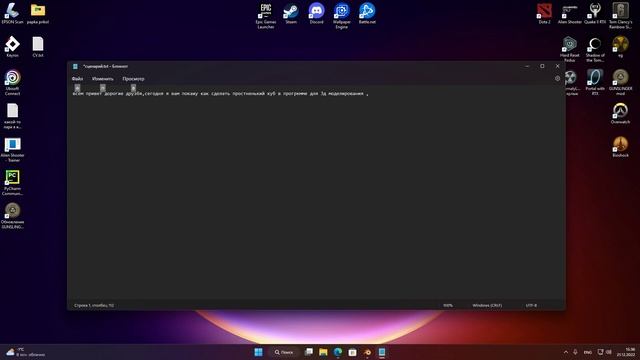
Task: Open Alien Shooter game shortcut
Action: [569, 13]
